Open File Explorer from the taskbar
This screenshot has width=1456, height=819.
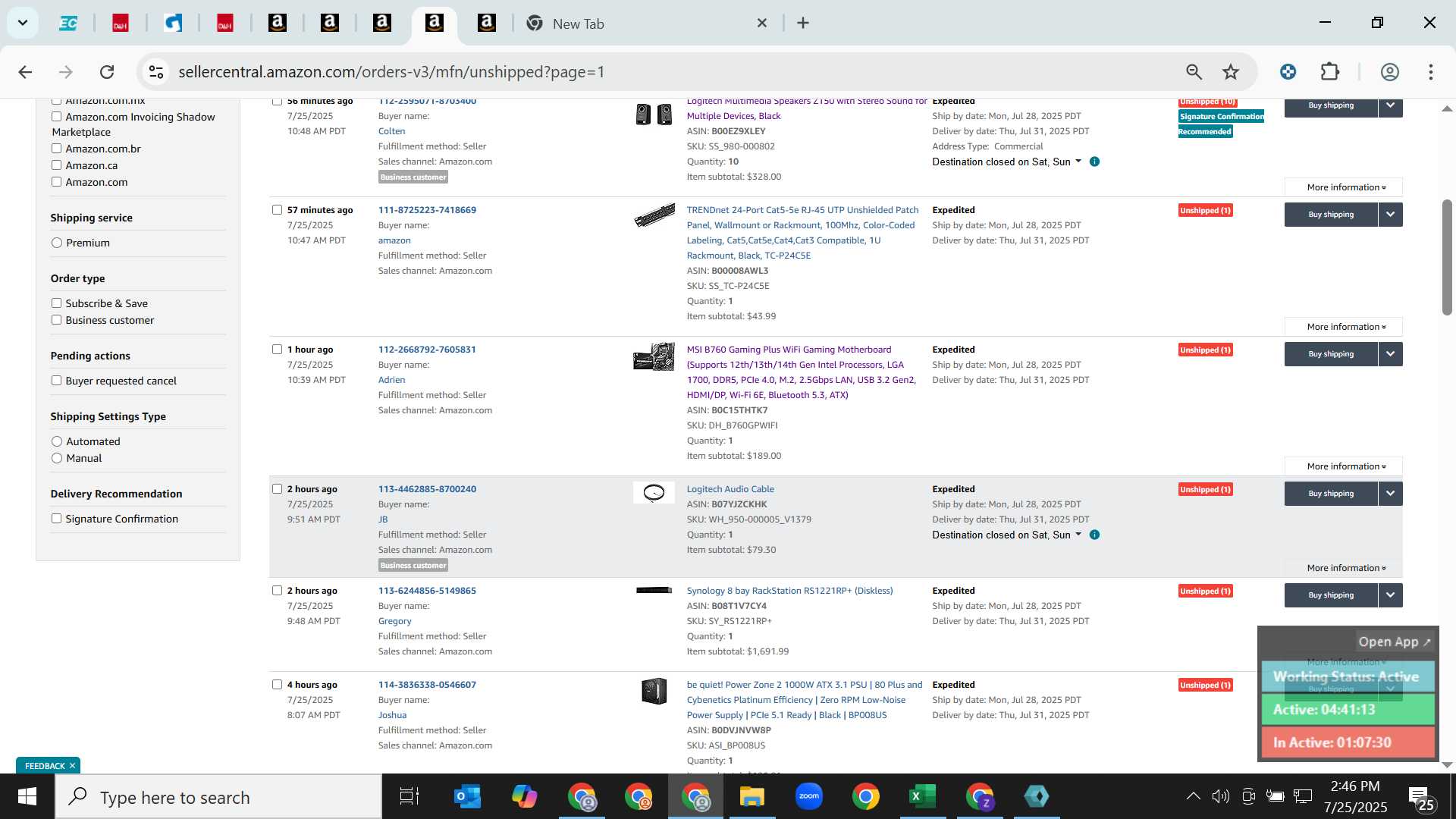[x=752, y=797]
